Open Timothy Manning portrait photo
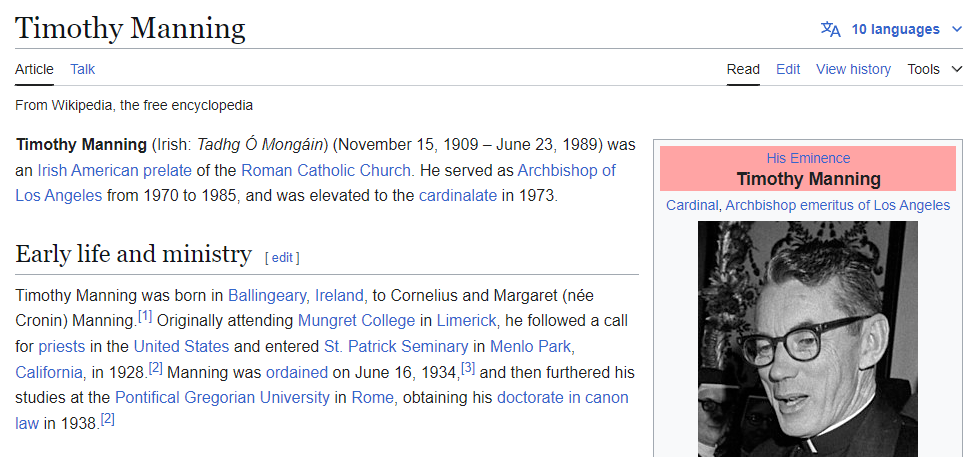Image resolution: width=965 pixels, height=457 pixels. coord(807,338)
